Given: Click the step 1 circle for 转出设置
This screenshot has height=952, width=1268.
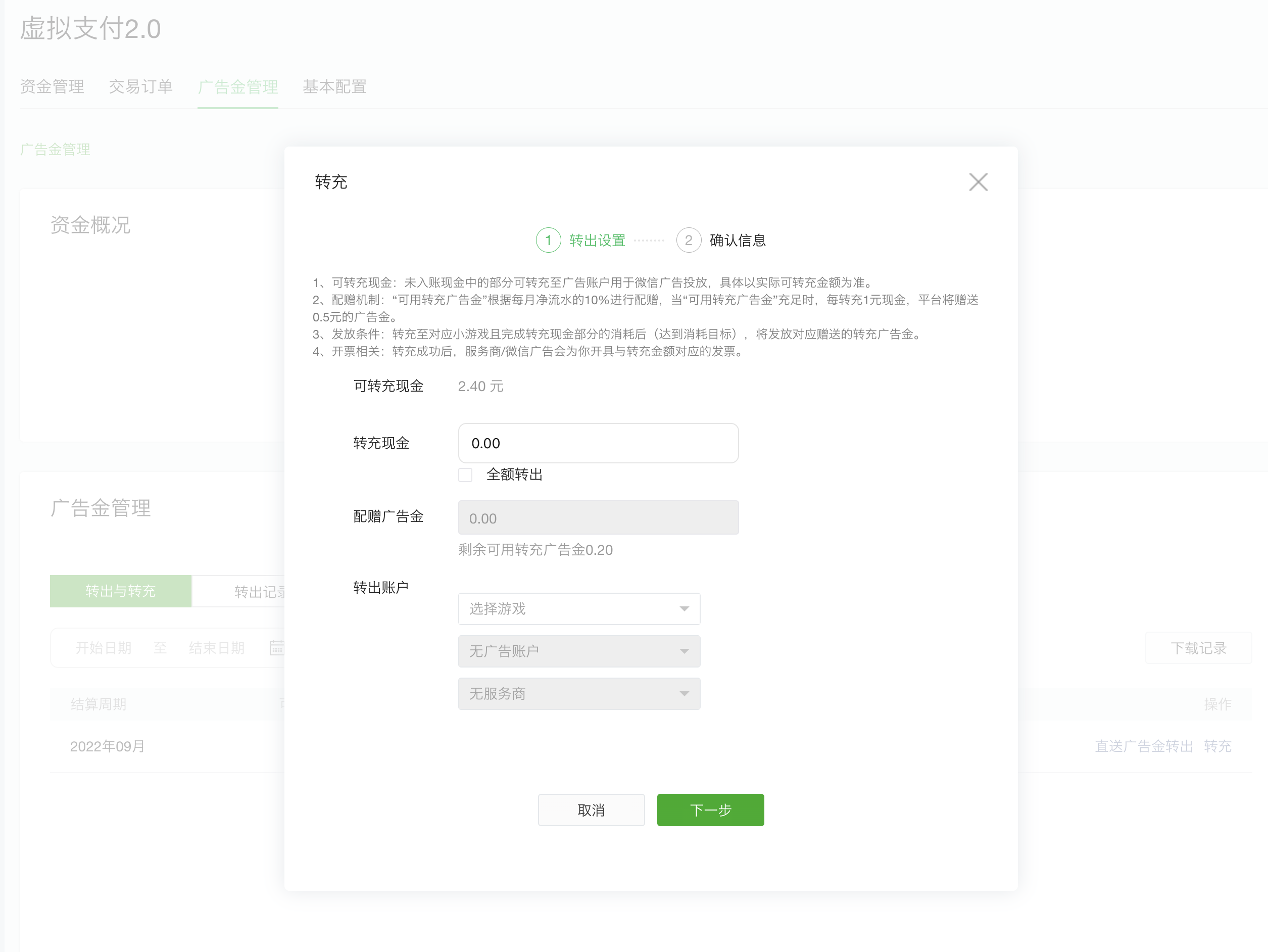Looking at the screenshot, I should [x=548, y=241].
